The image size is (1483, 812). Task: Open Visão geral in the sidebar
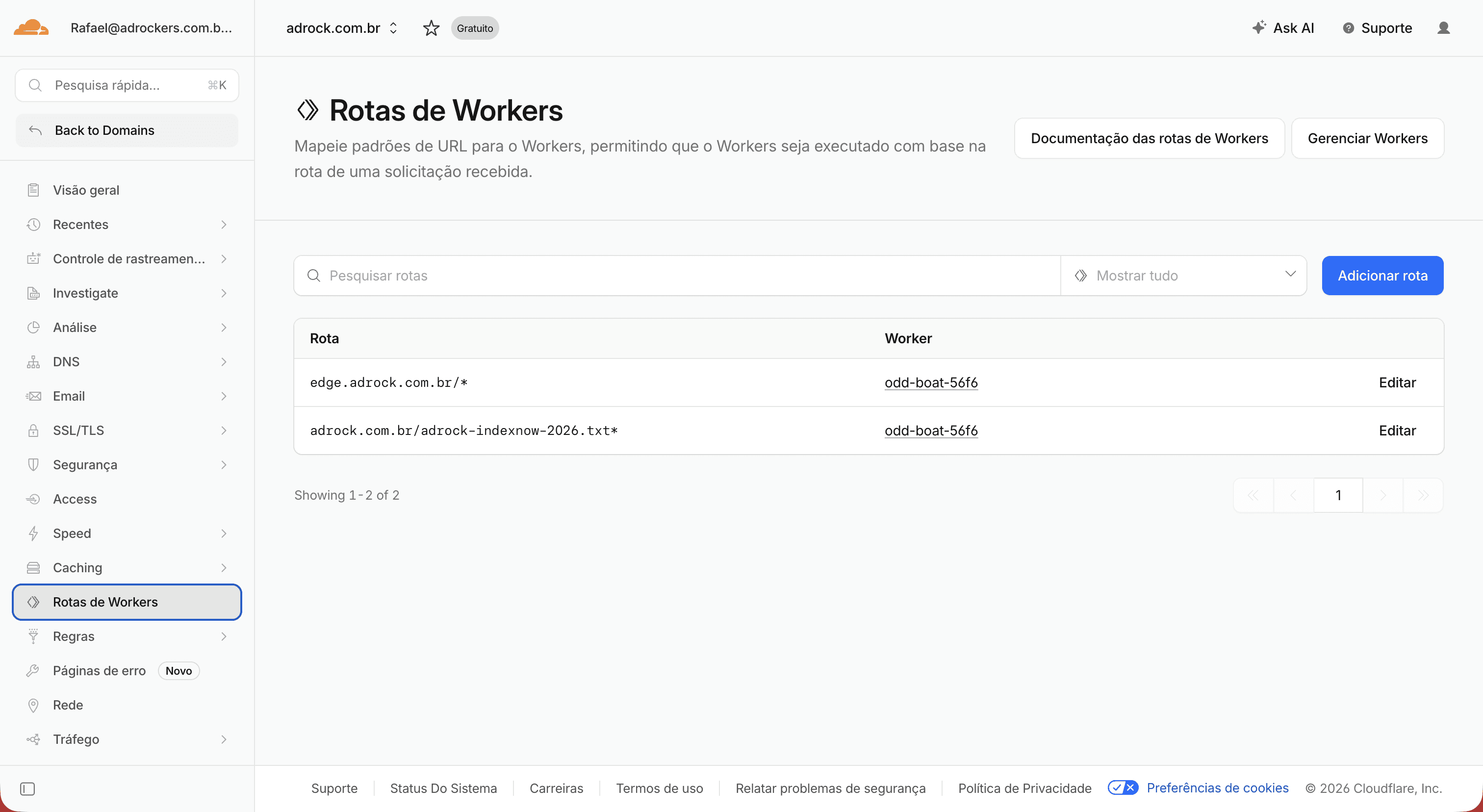coord(127,190)
